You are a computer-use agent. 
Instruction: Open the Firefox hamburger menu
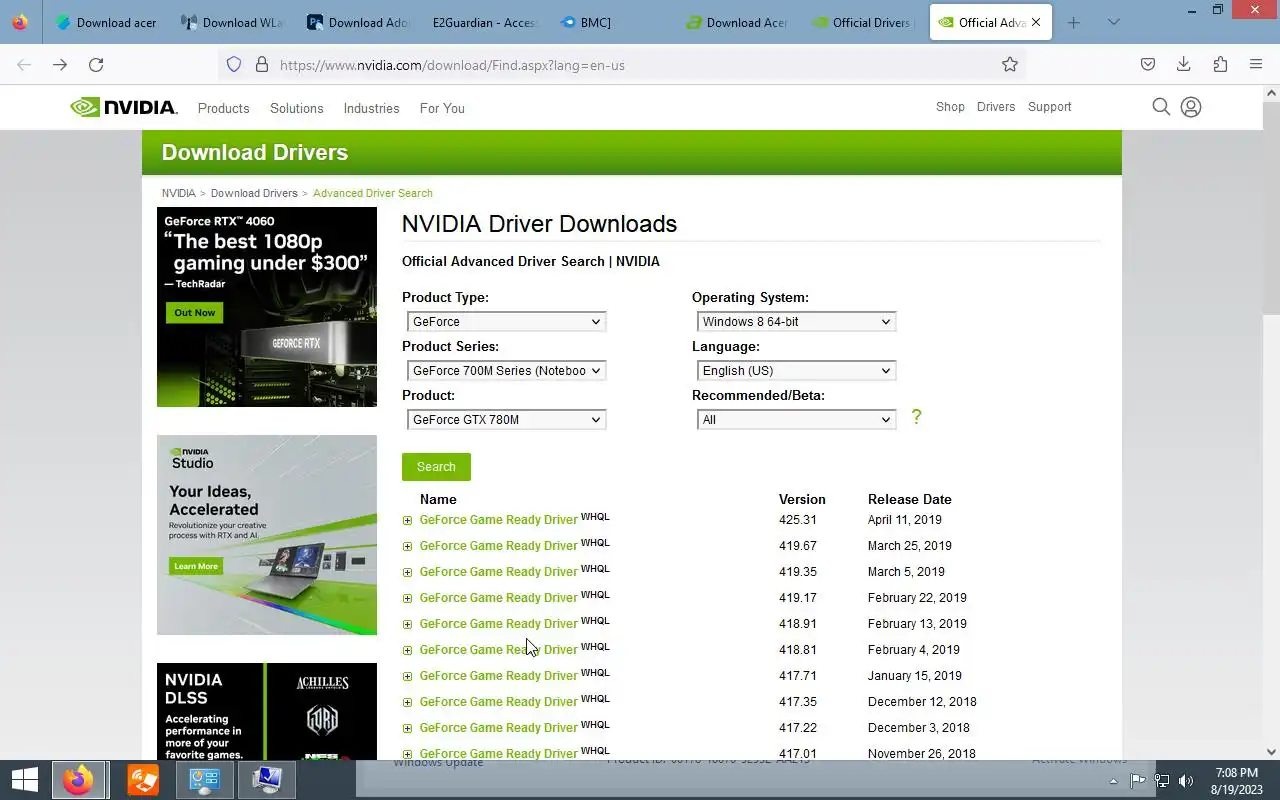point(1256,64)
